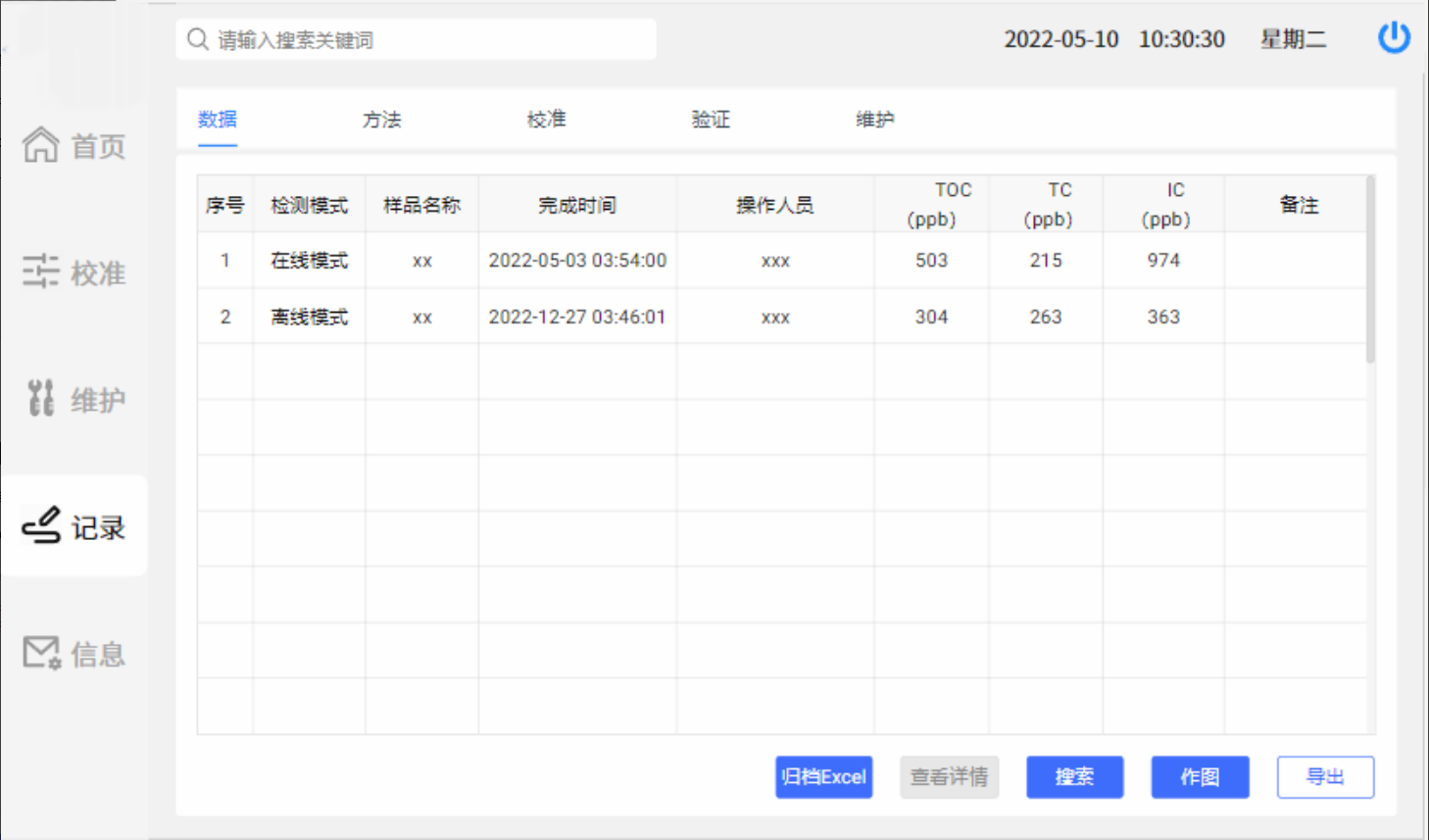Click the magnifier search icon
The width and height of the screenshot is (1429, 840).
click(198, 39)
